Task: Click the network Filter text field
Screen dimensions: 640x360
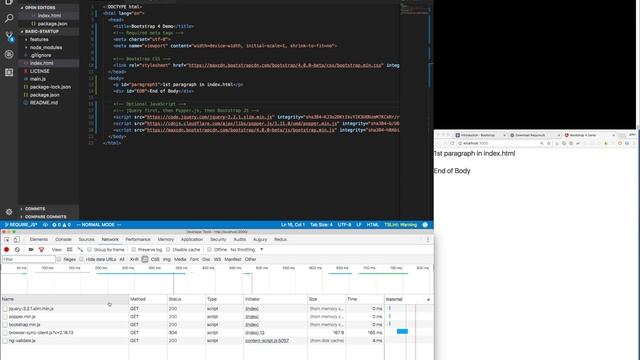Action: [x=29, y=259]
